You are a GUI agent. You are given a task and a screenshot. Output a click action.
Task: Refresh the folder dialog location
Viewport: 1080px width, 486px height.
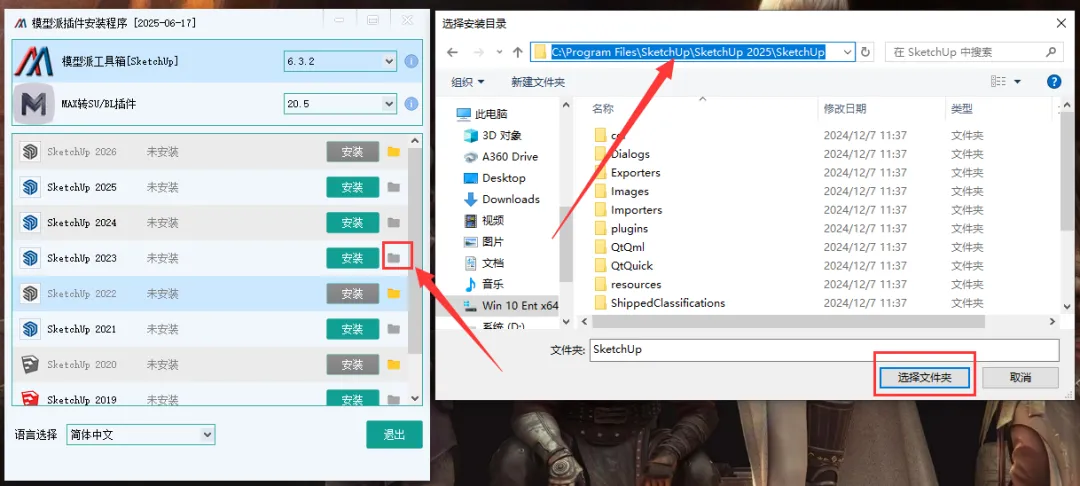(x=866, y=52)
